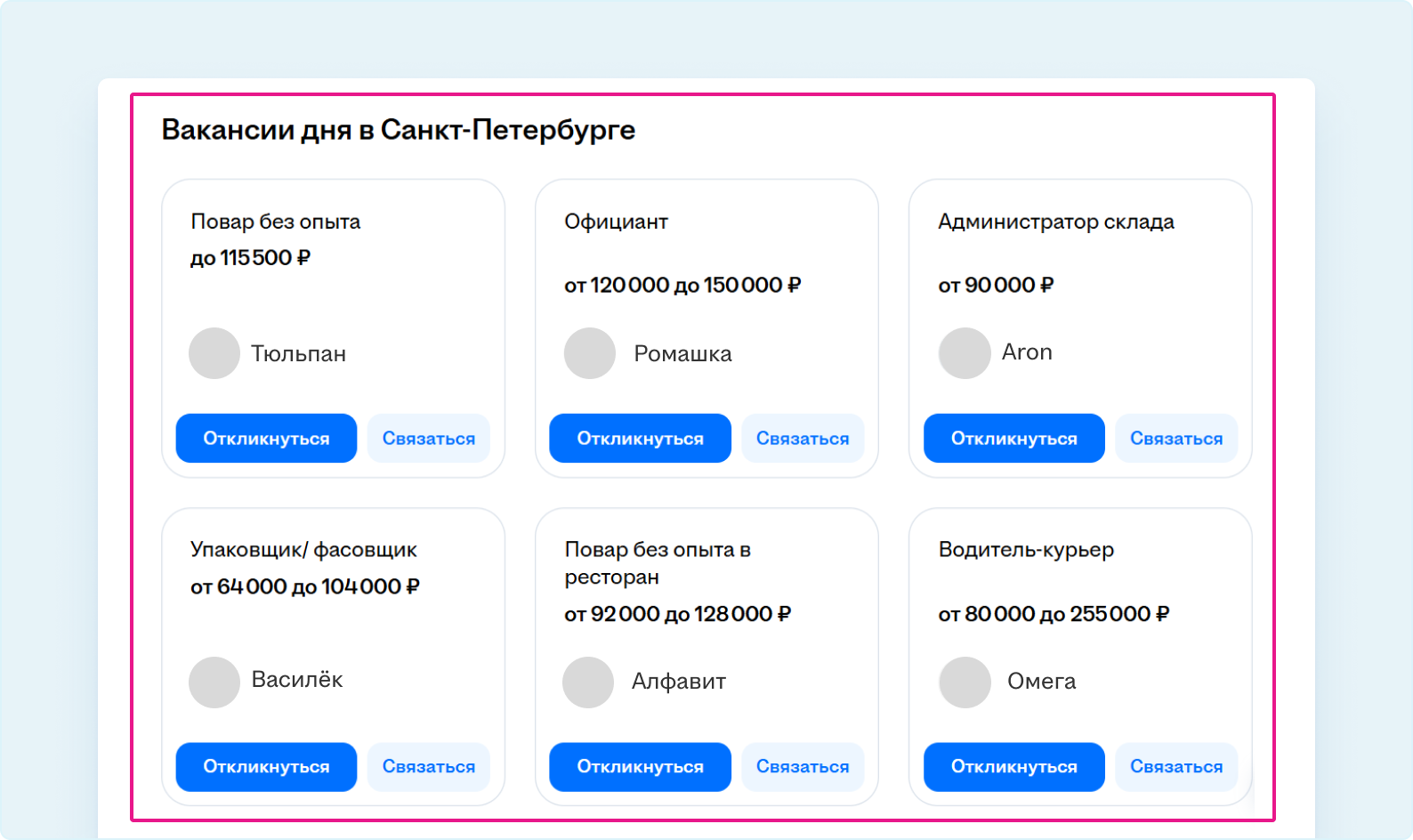The image size is (1413, 840).
Task: Contact Василёк employer via Связаться
Action: click(x=428, y=766)
